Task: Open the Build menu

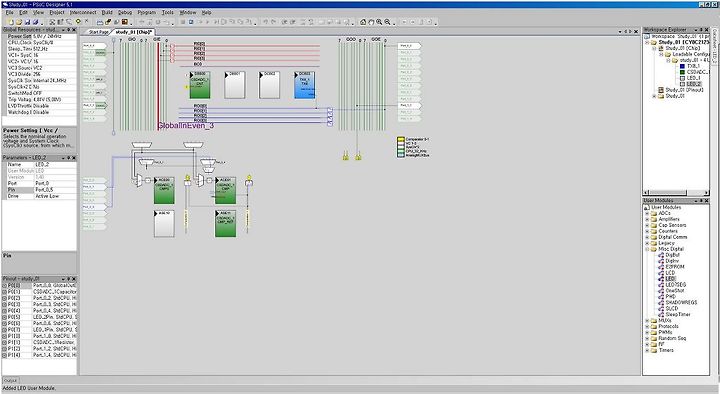Action: [107, 12]
